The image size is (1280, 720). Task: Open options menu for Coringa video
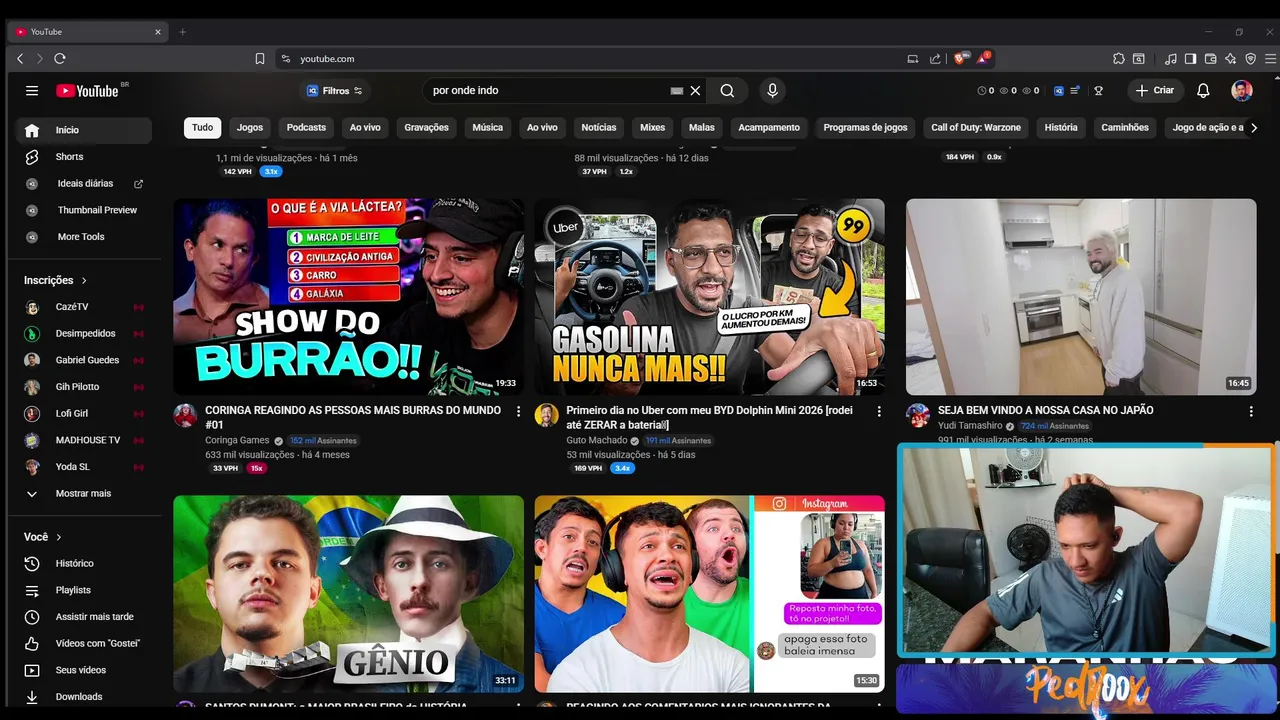pyautogui.click(x=518, y=411)
